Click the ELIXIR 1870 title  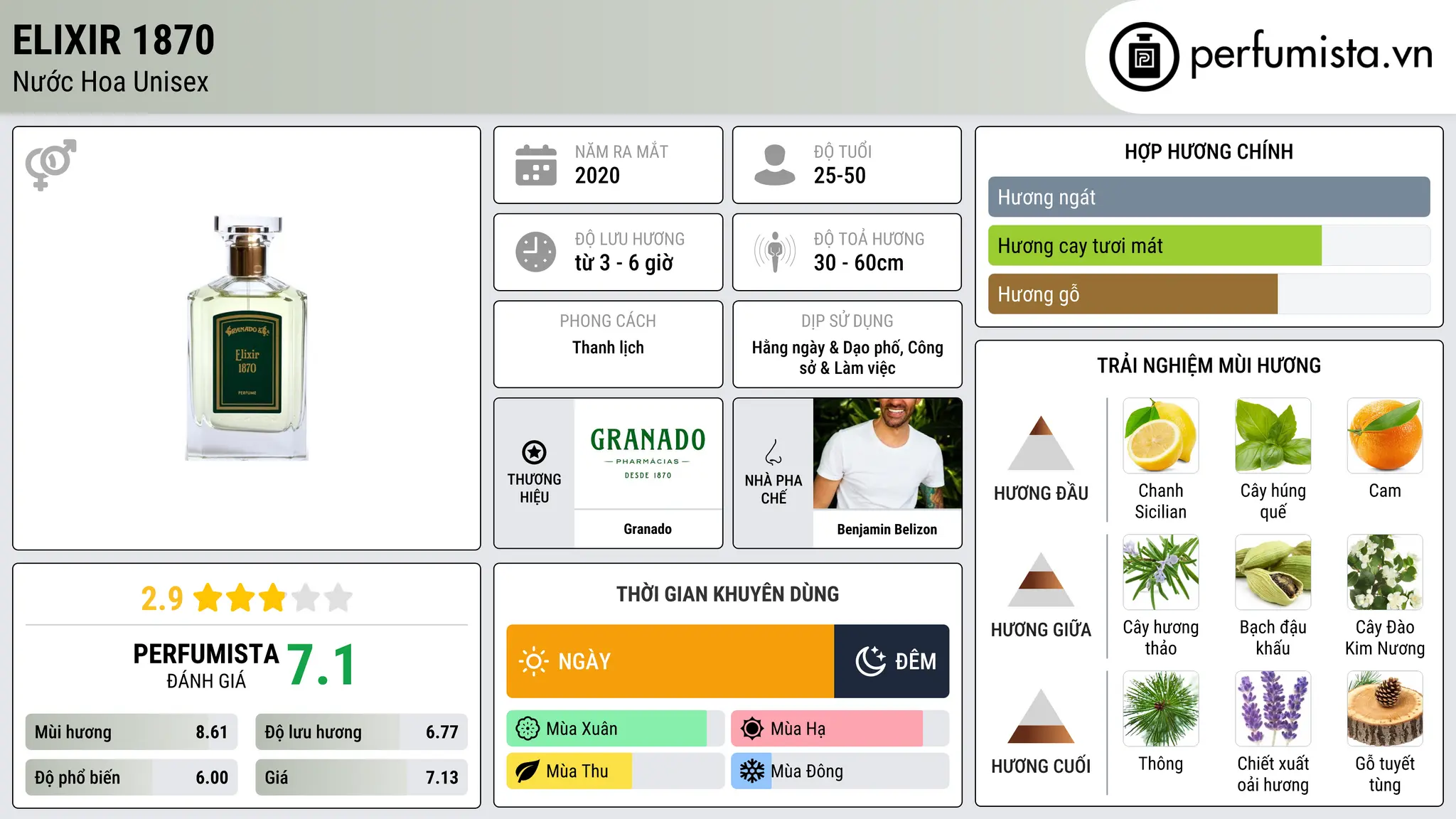pos(114,40)
